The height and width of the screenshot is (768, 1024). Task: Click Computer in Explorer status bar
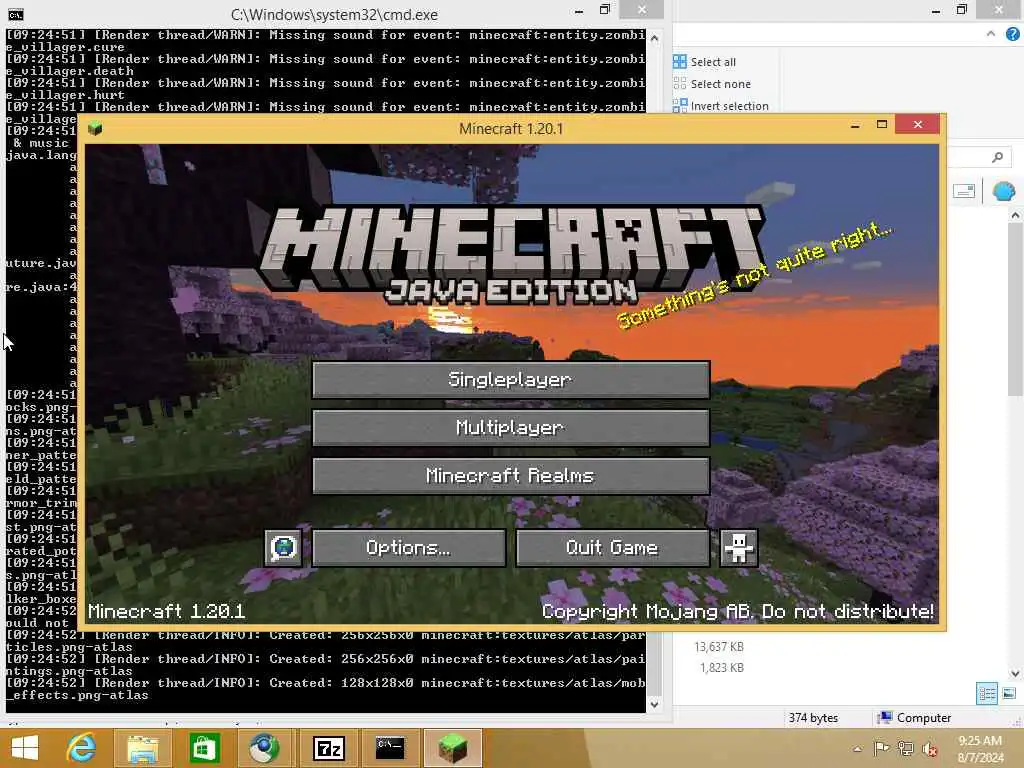point(914,718)
